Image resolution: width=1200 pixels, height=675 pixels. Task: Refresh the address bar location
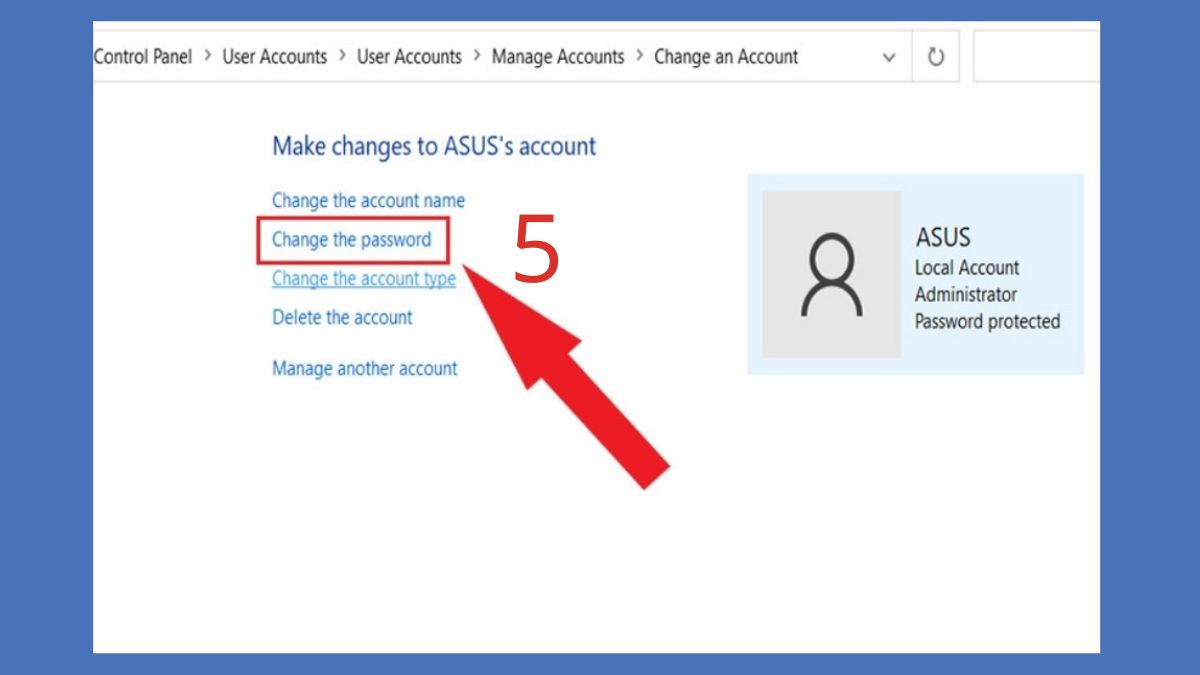coord(936,57)
